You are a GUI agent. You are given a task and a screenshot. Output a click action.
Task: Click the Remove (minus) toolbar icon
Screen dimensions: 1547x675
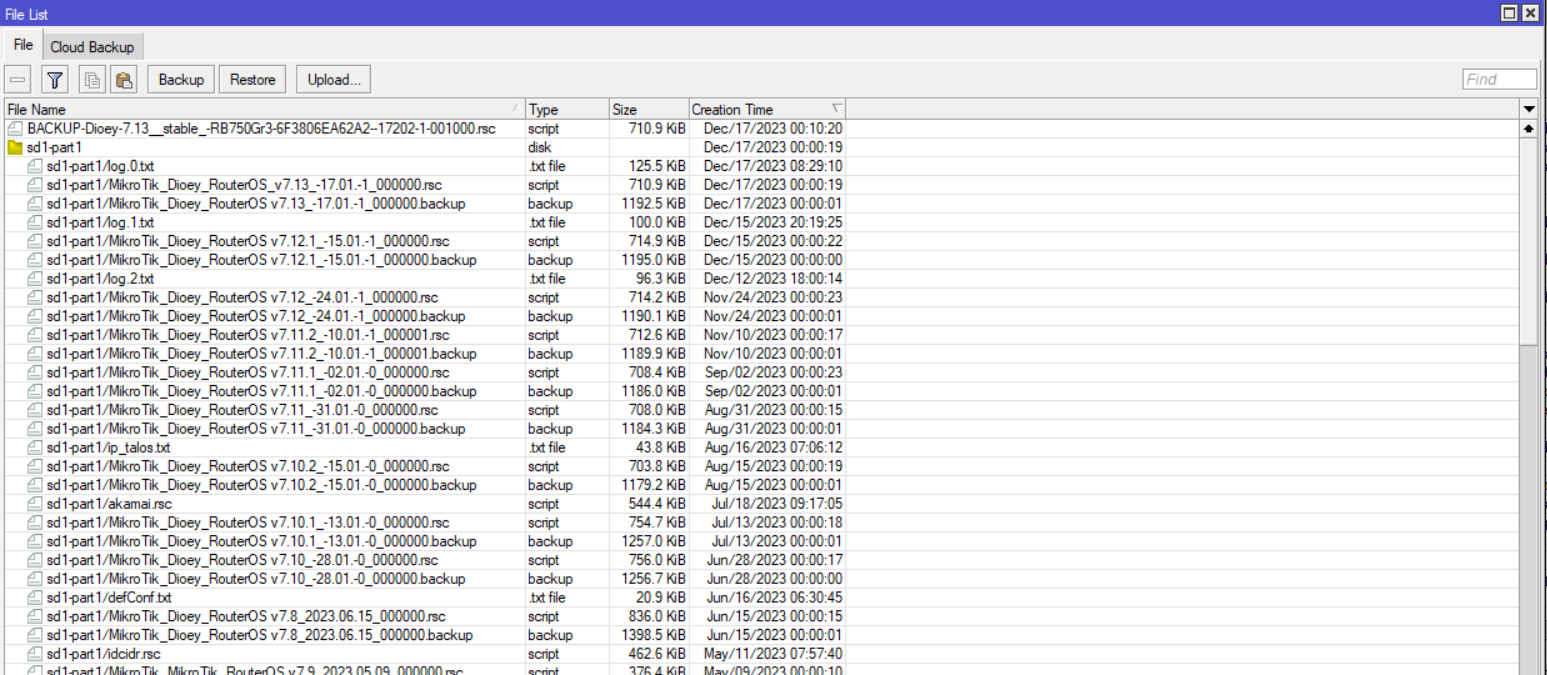point(18,80)
